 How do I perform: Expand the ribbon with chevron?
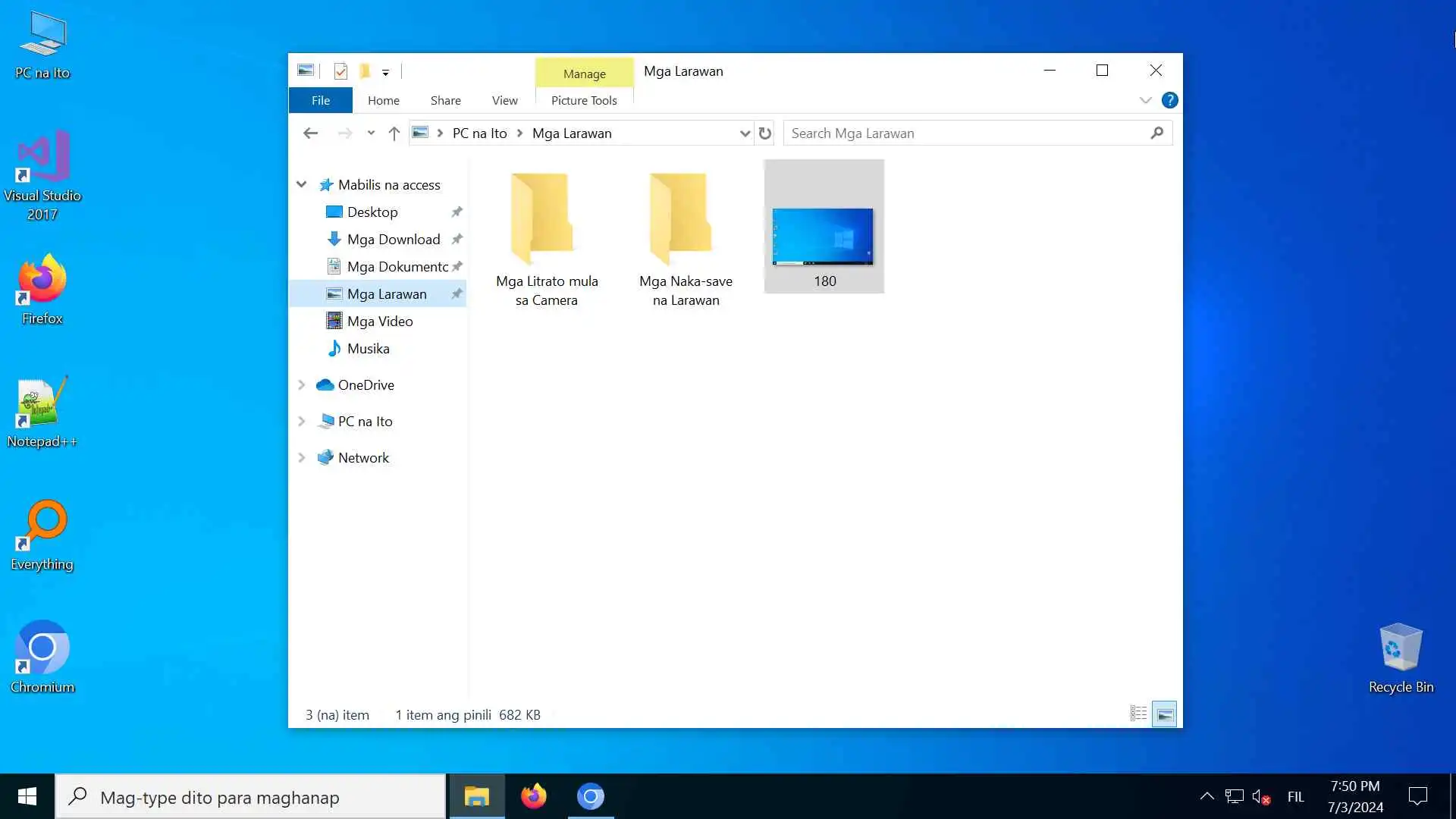point(1145,100)
